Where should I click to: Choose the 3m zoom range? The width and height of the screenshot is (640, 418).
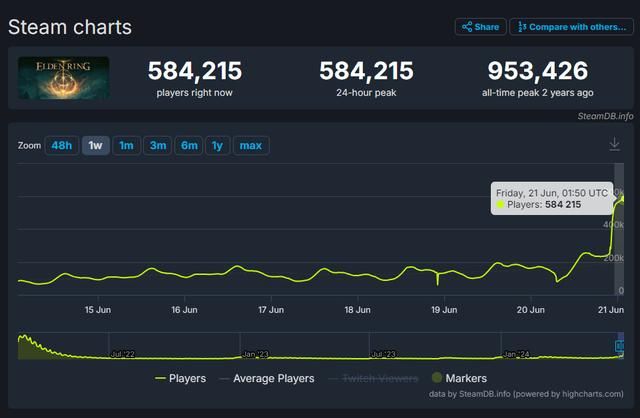pos(157,146)
